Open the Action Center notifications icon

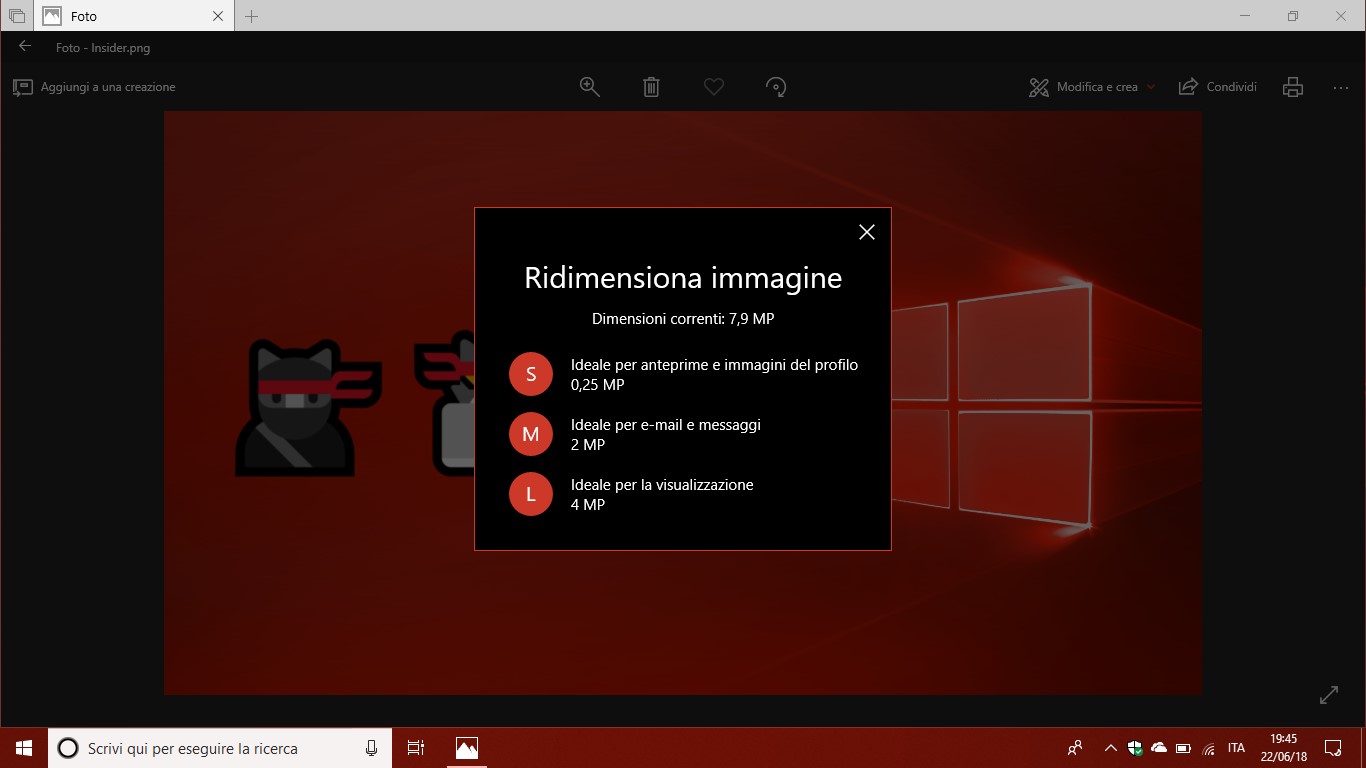point(1333,748)
